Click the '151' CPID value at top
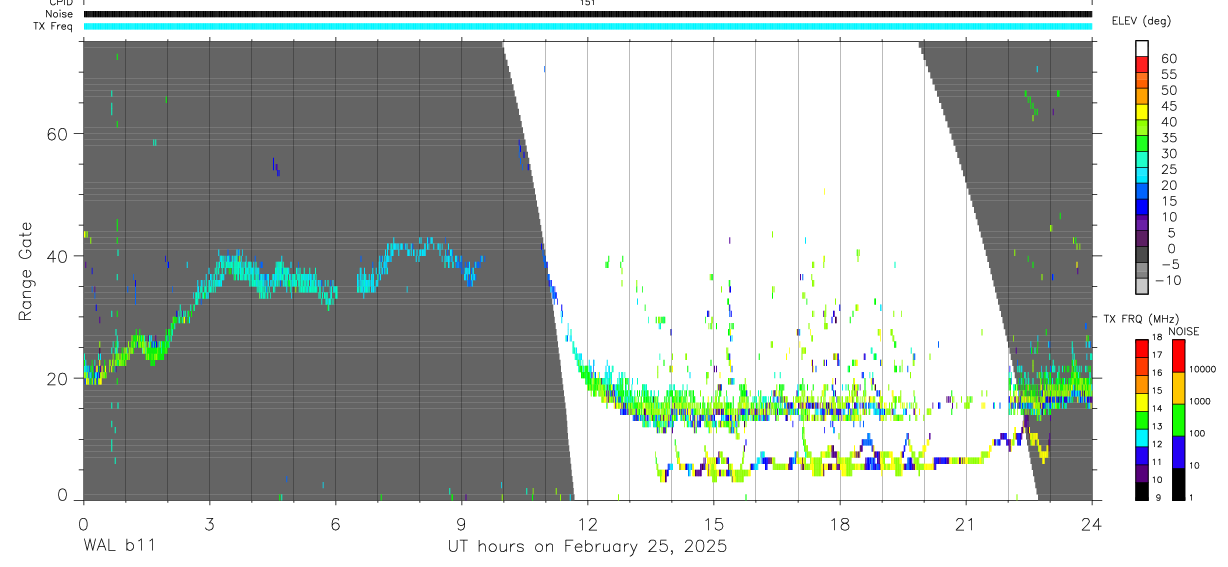Viewport: 1228px width, 567px height. 588,3
